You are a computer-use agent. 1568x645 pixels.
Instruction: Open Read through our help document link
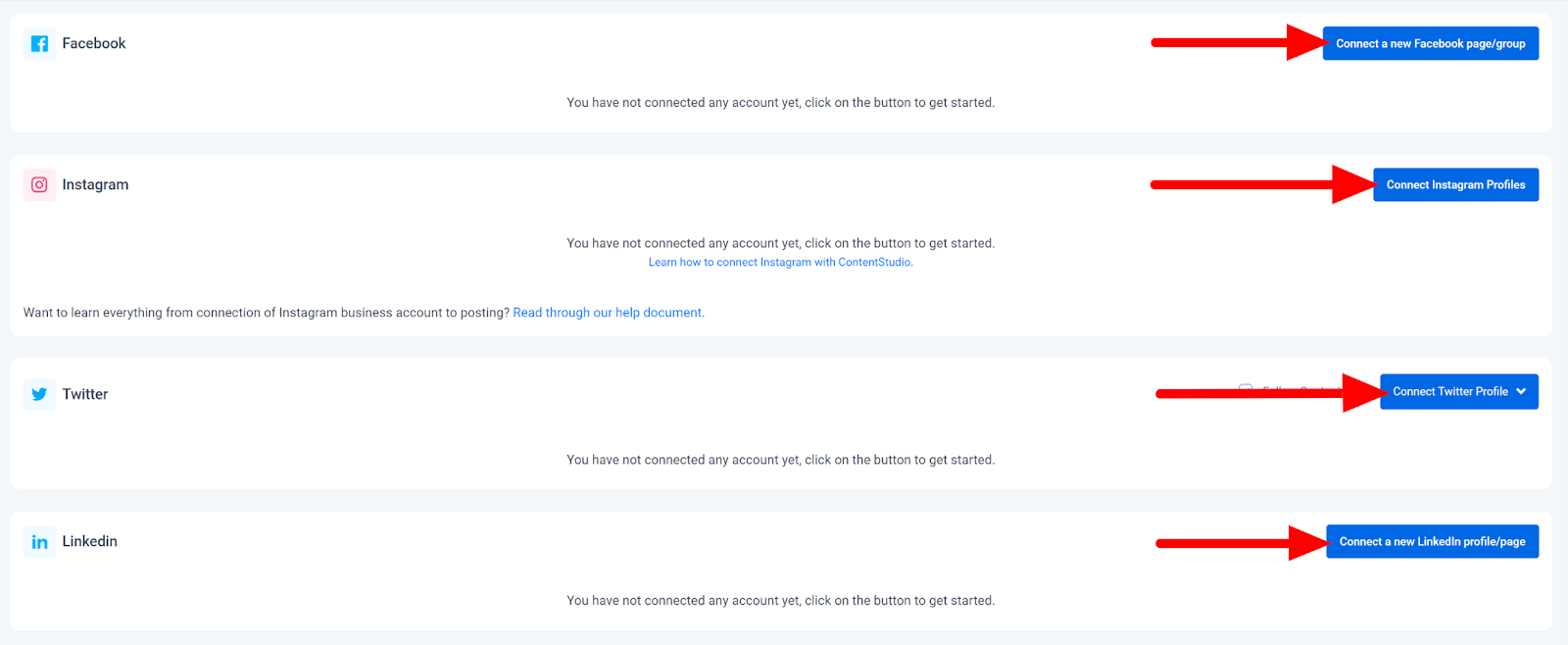pos(608,313)
